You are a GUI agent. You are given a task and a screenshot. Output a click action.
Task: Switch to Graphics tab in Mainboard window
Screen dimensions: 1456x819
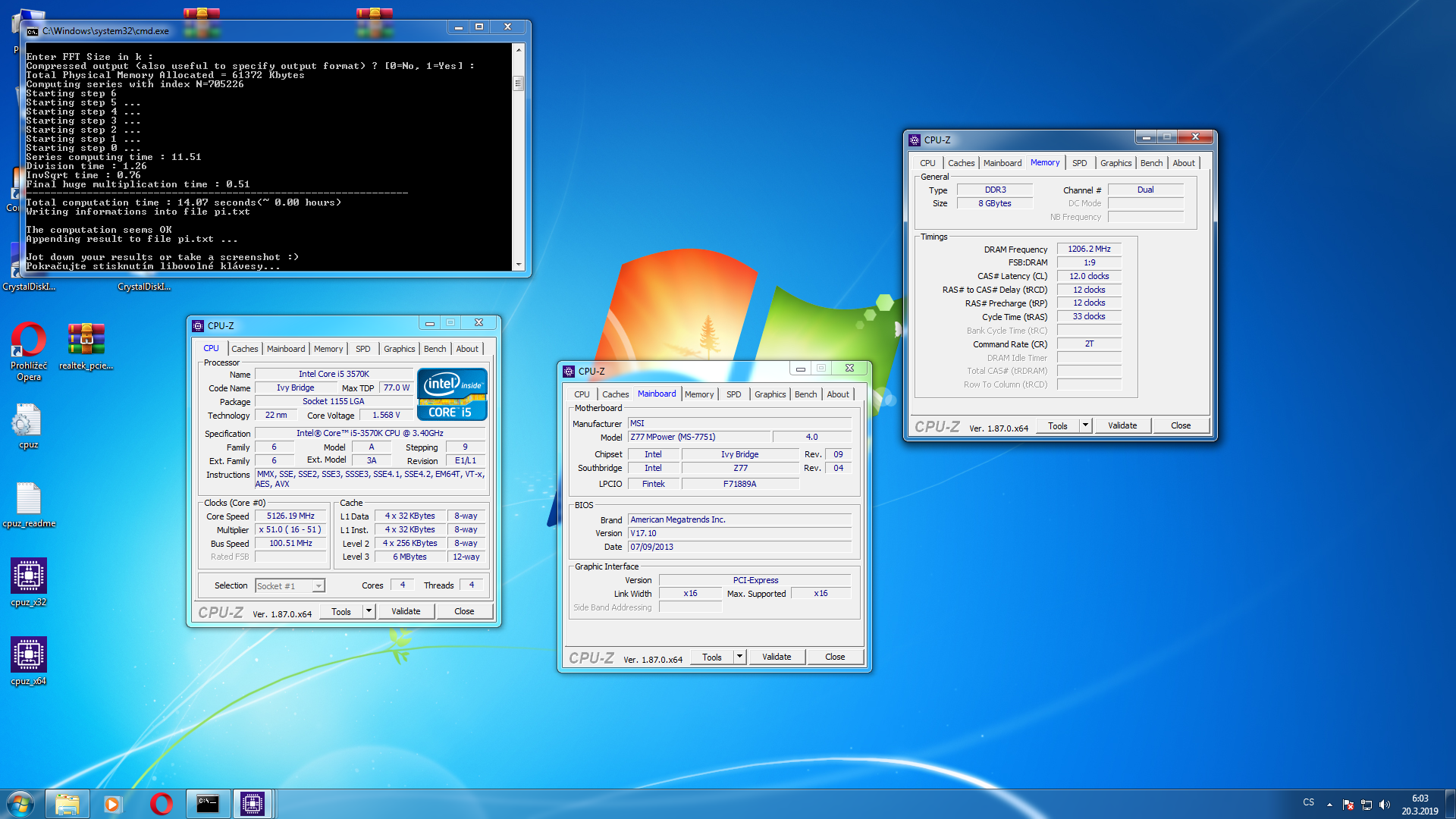[770, 394]
